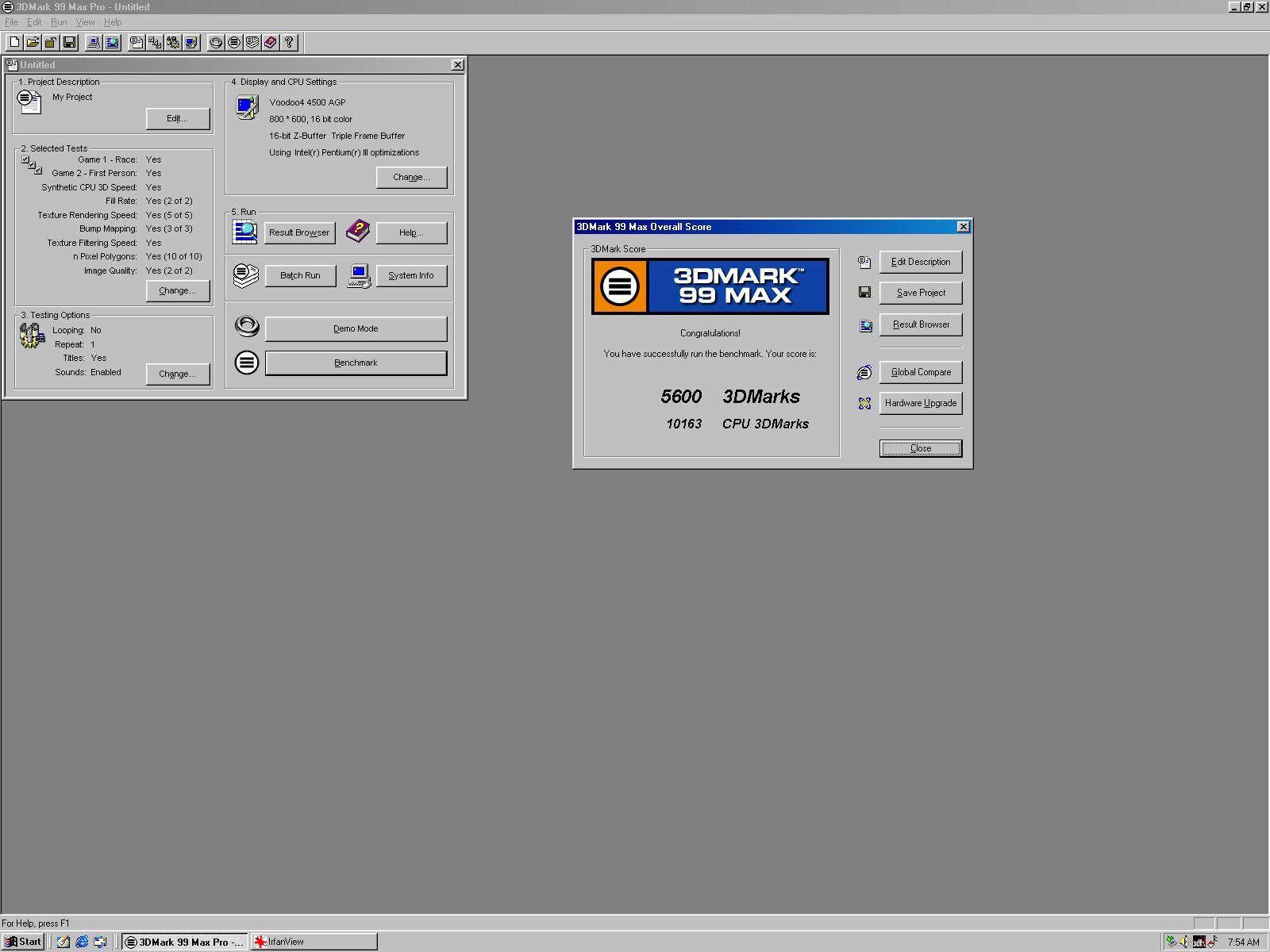Start the Benchmark button

coord(356,363)
